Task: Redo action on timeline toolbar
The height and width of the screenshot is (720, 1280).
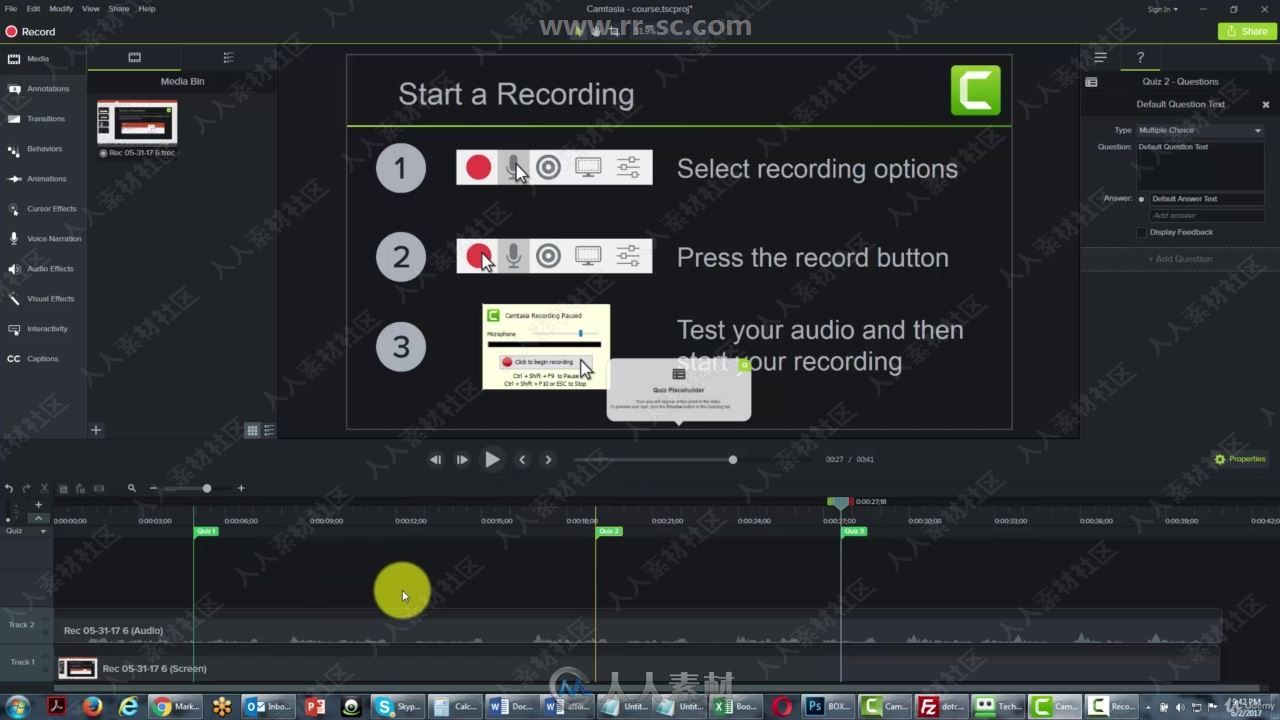Action: (26, 489)
